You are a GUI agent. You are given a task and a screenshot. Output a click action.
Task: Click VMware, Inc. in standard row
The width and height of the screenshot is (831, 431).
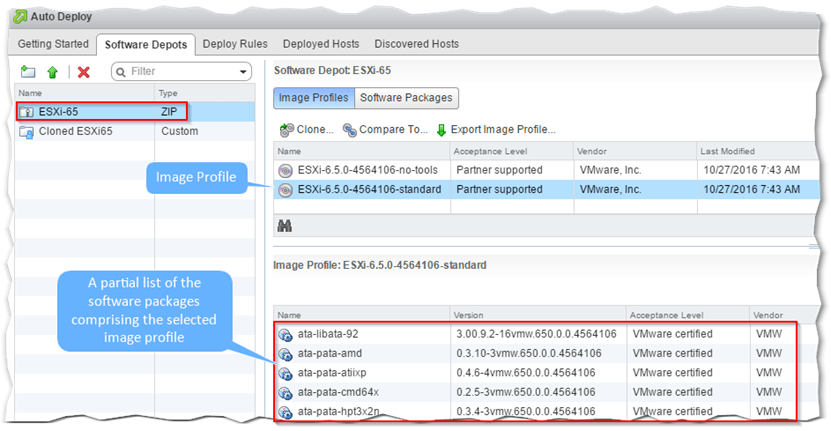(610, 190)
